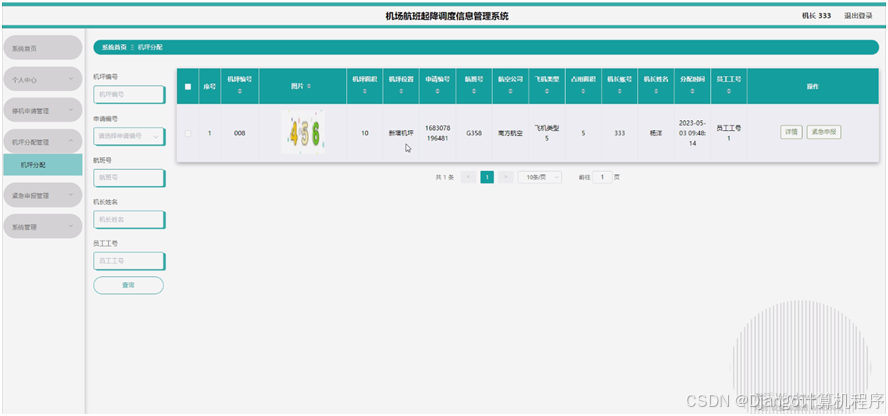The width and height of the screenshot is (888, 416).
Task: Sort by 机坪位置 column icon
Action: [x=401, y=91]
